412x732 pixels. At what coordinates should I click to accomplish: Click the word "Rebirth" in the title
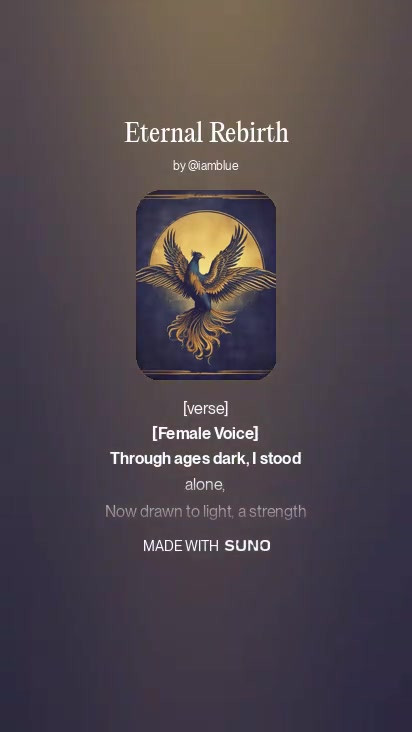point(248,133)
